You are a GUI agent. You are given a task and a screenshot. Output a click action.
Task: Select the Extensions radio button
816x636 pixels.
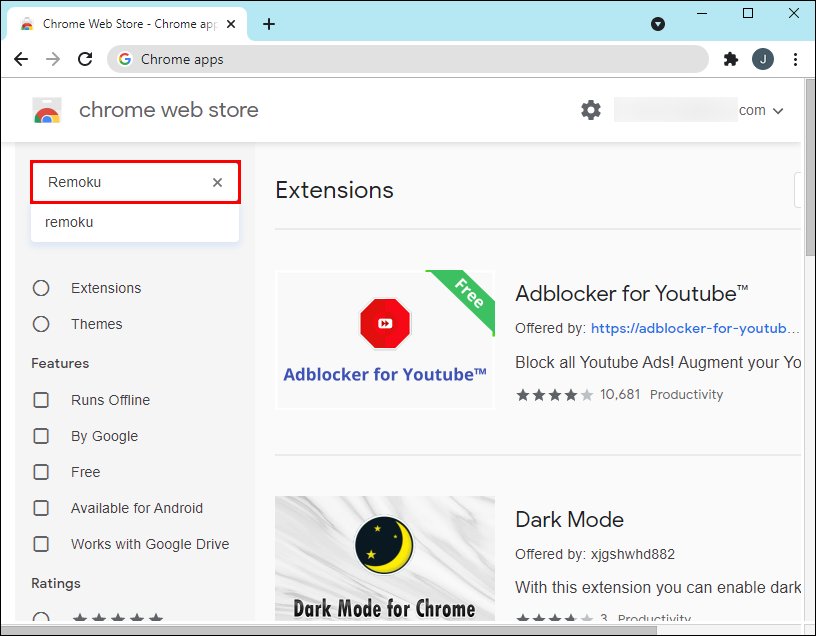coord(41,288)
